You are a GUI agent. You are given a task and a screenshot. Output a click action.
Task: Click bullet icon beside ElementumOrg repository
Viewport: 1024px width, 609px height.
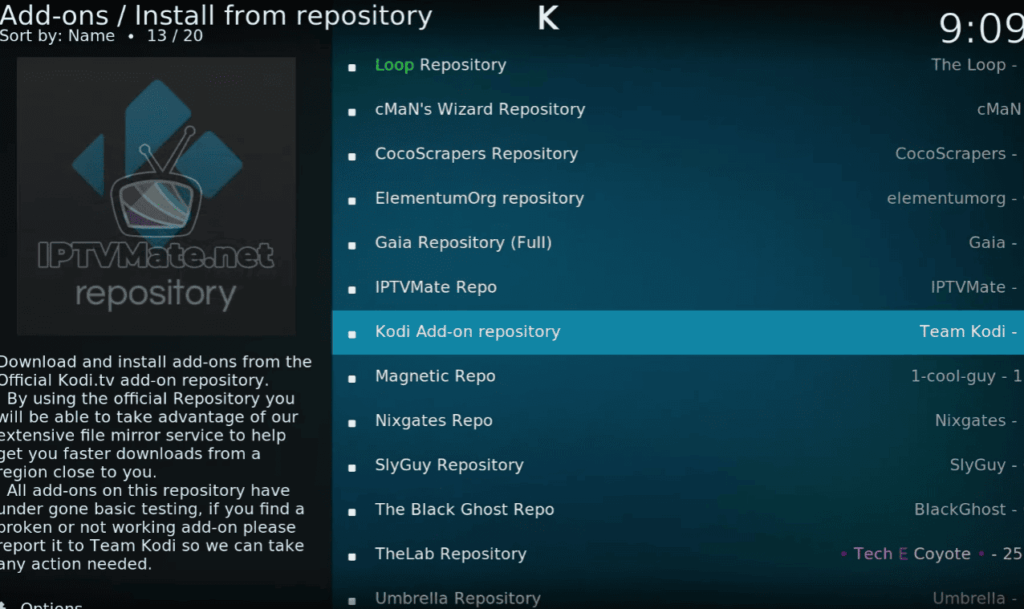[352, 200]
